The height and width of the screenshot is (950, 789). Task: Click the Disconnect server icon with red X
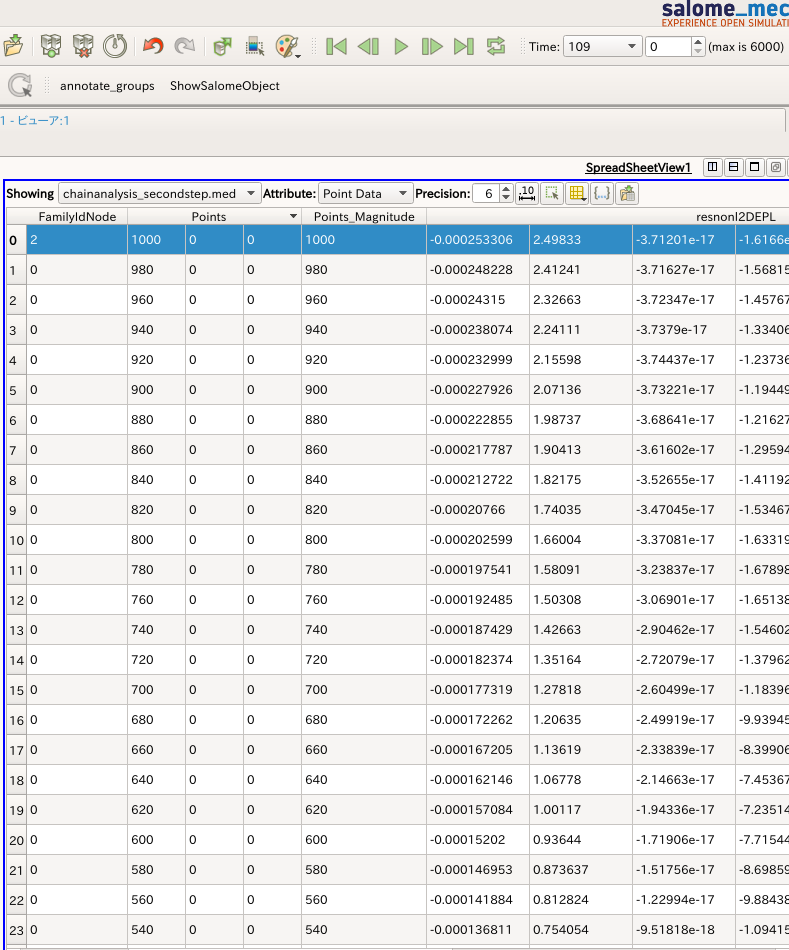pos(83,46)
